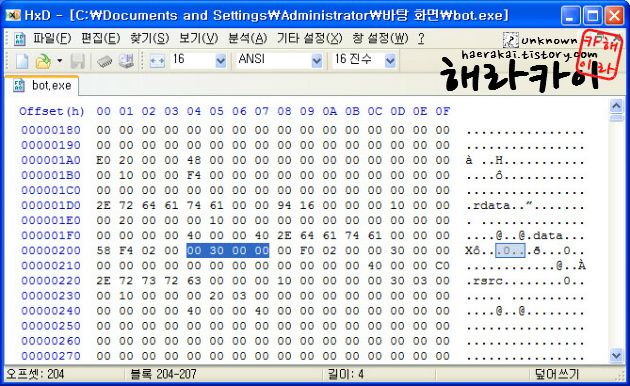Open the 창 설정(W) menu

tap(380, 39)
